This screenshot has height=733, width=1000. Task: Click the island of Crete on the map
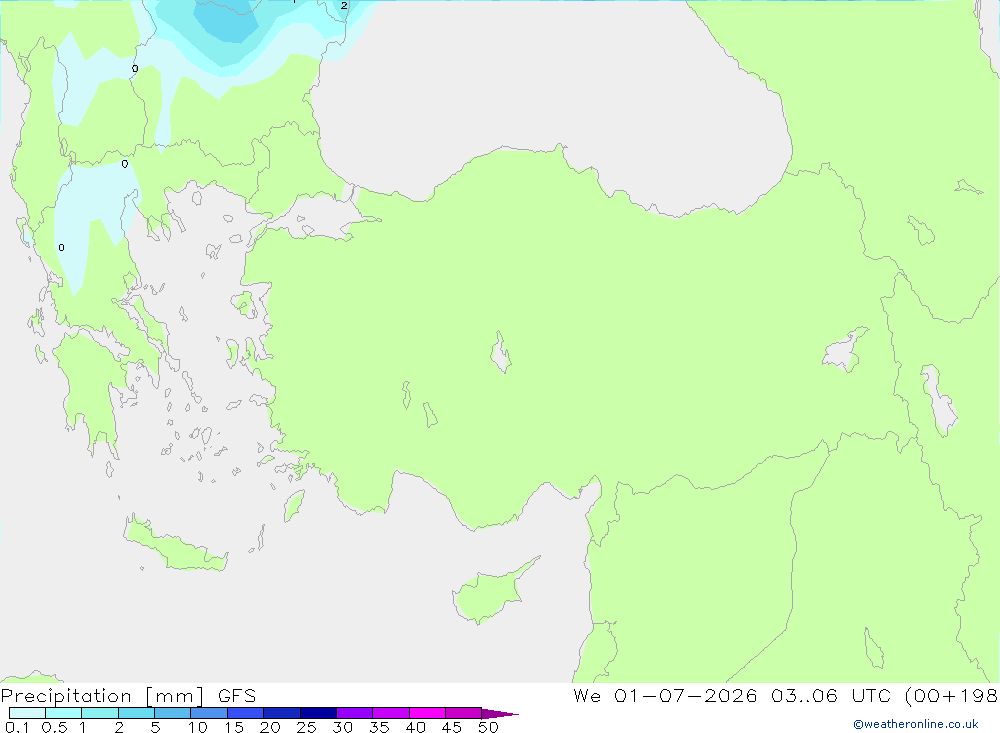[x=175, y=545]
